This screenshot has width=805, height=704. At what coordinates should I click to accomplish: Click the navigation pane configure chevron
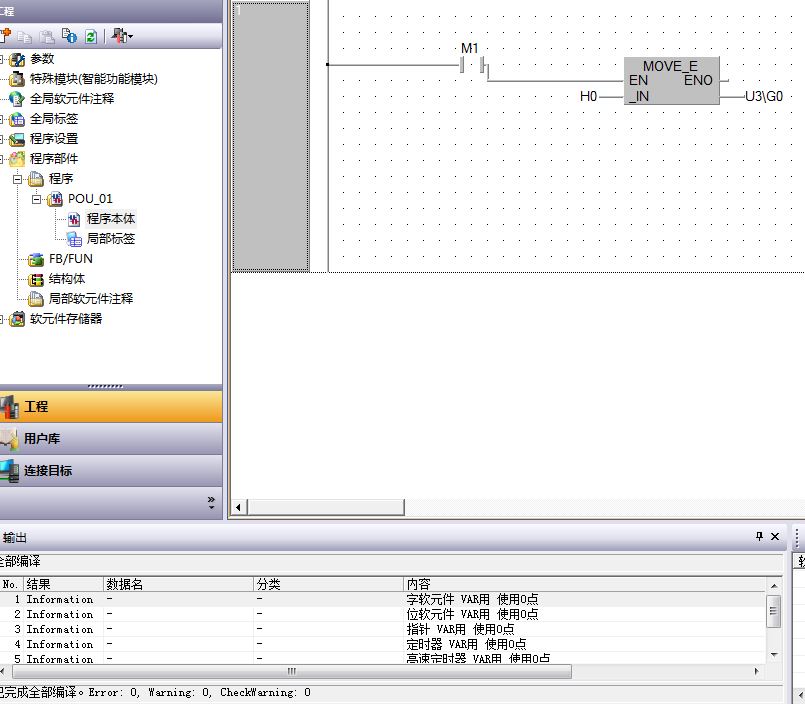click(x=211, y=501)
